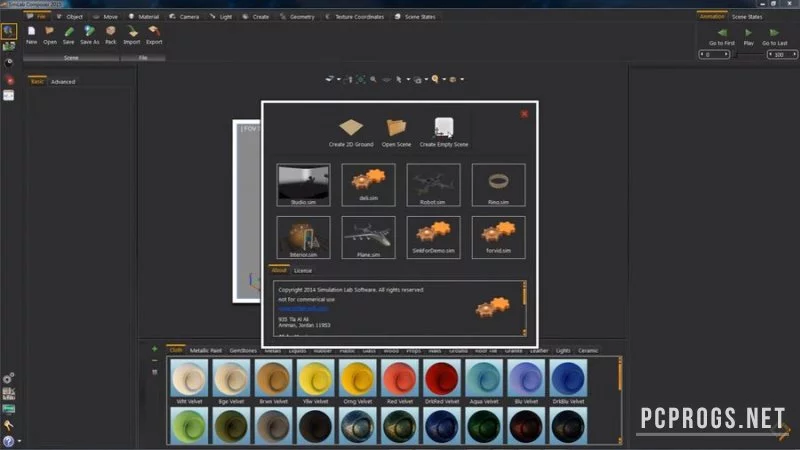Click the blue website link in About
Image resolution: width=800 pixels, height=450 pixels.
(303, 309)
